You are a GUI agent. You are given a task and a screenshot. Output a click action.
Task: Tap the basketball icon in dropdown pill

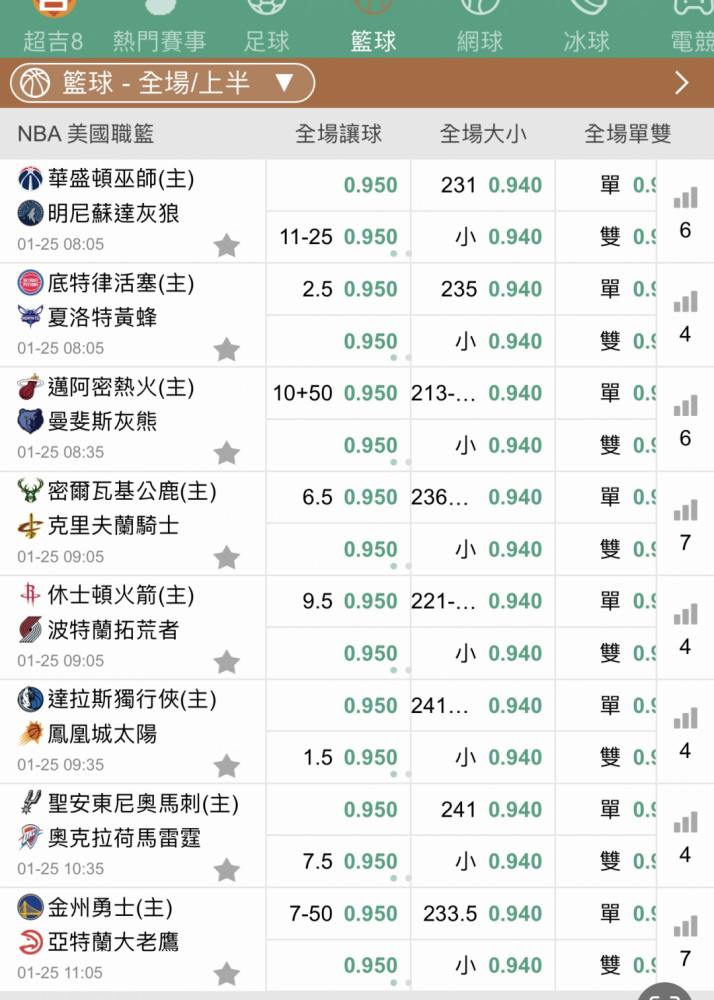(35, 83)
